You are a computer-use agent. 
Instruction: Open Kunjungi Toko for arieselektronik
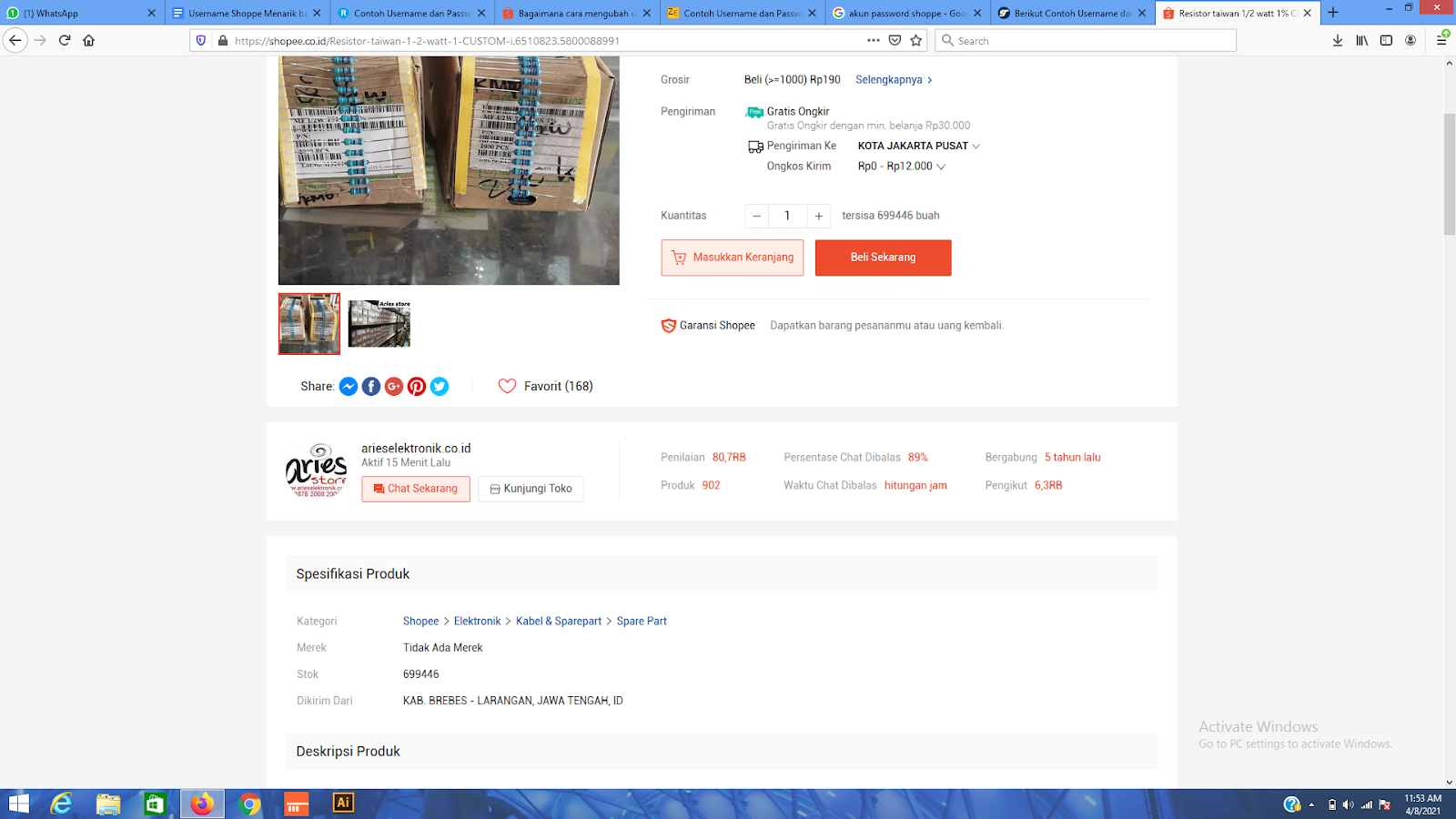click(531, 489)
